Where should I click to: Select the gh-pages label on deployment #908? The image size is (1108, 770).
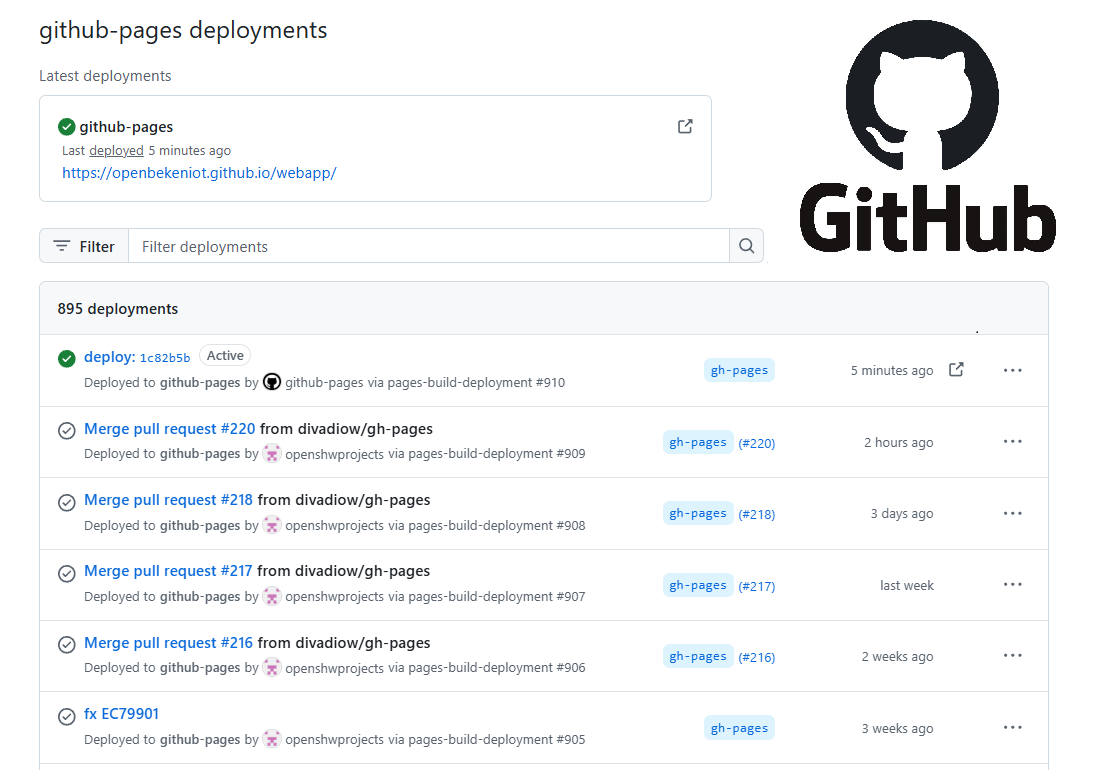click(697, 512)
